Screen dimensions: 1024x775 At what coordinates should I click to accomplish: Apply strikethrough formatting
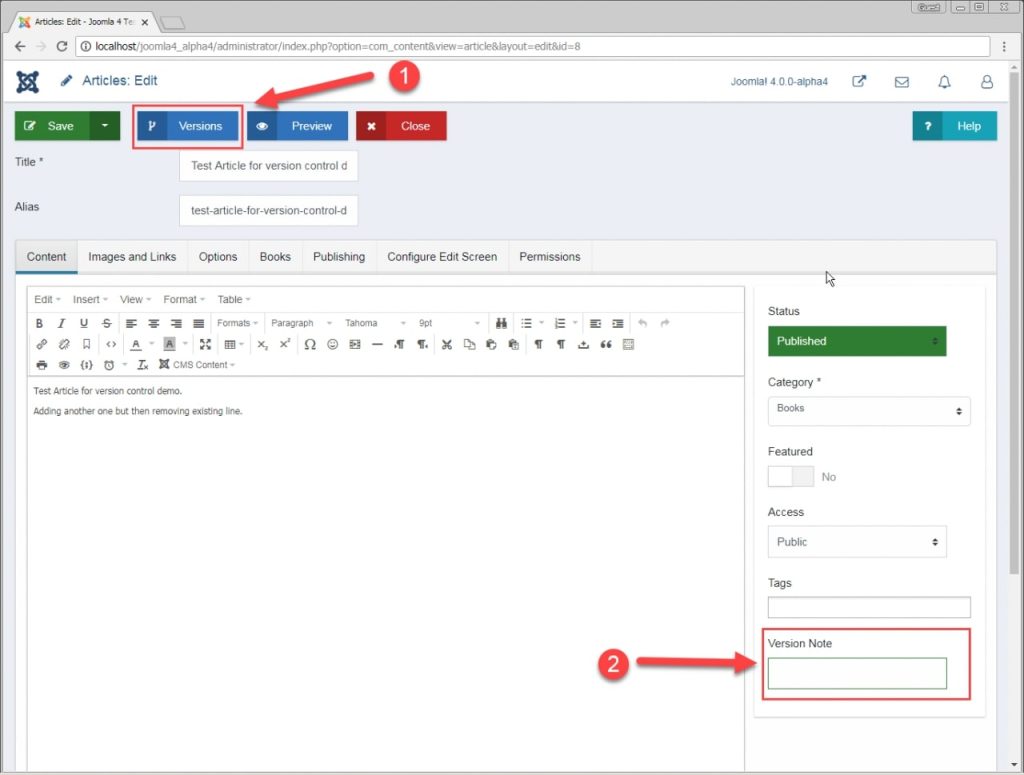tap(106, 323)
